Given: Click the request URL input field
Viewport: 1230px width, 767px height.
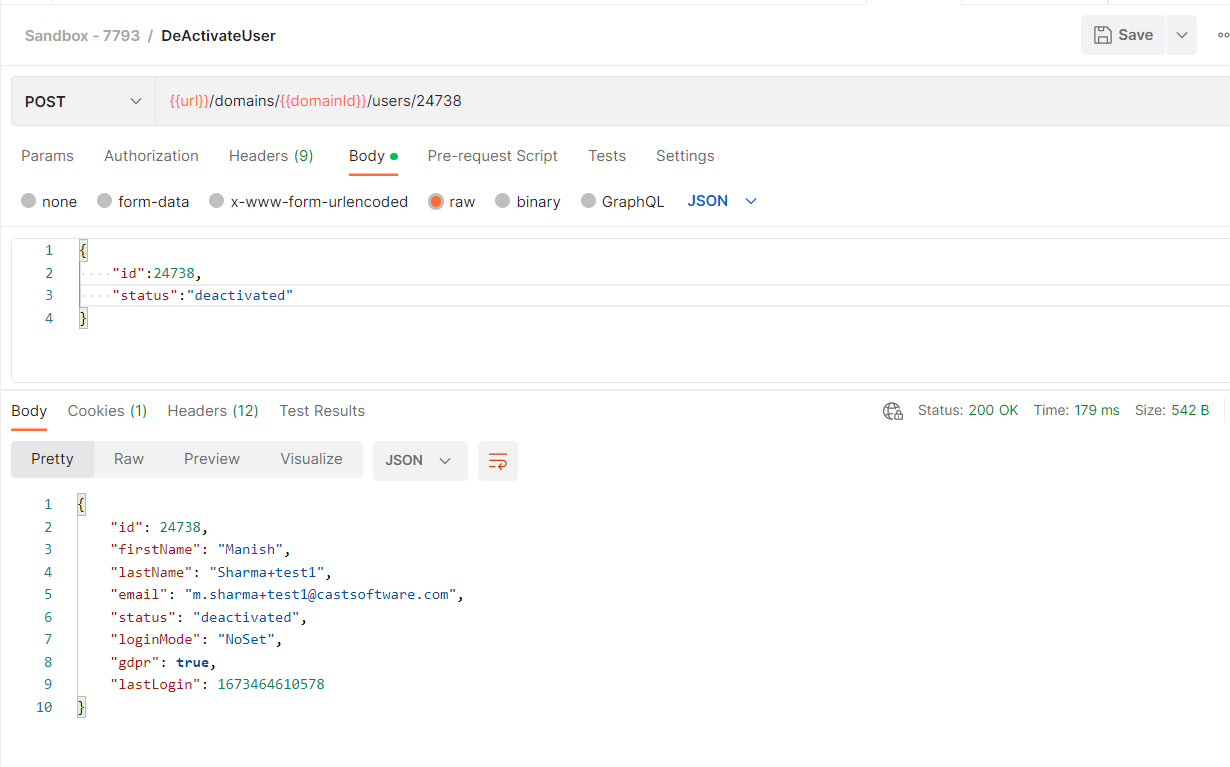Looking at the screenshot, I should [692, 102].
